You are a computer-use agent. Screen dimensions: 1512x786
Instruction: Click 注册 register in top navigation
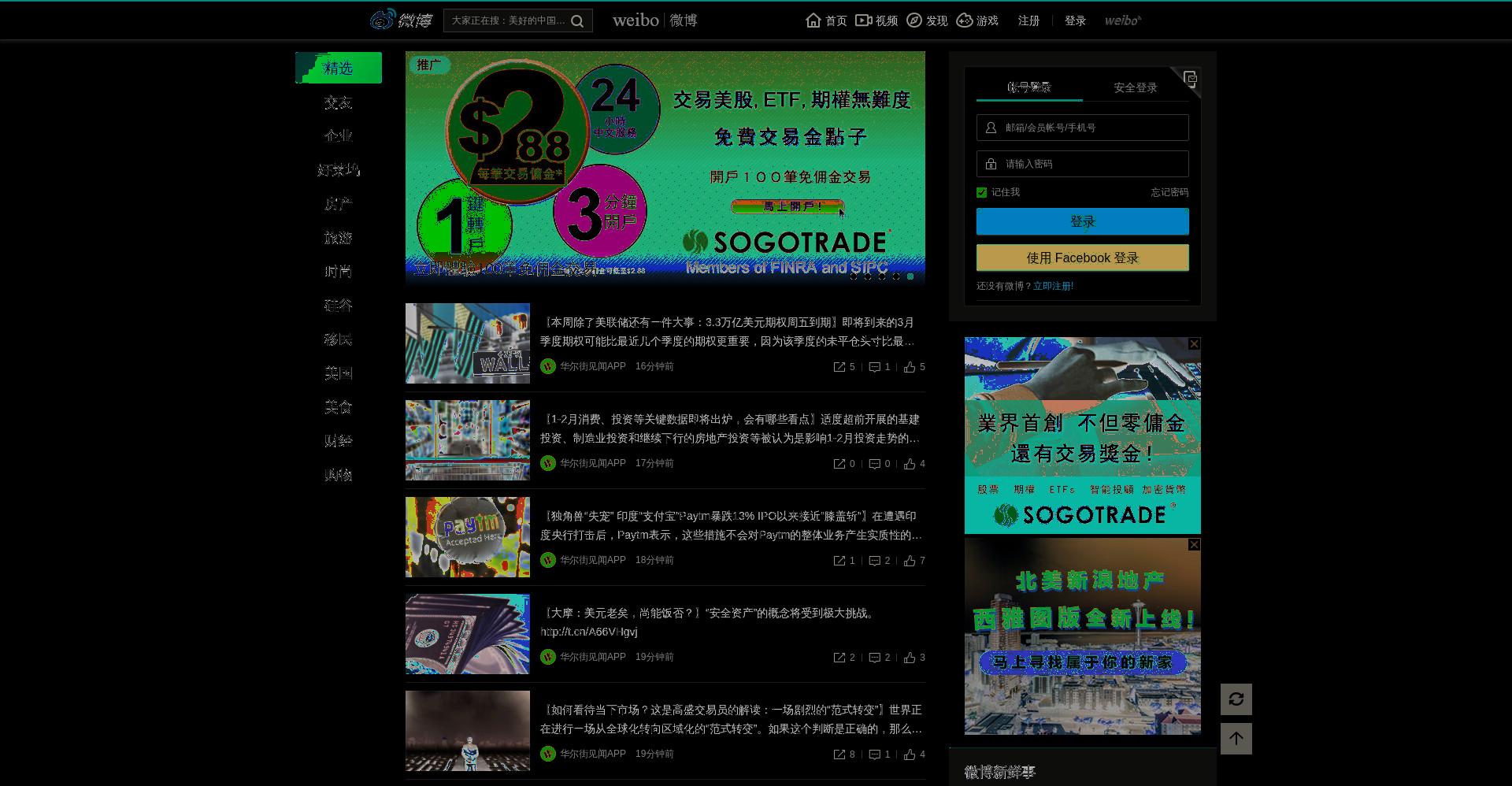pos(1028,20)
